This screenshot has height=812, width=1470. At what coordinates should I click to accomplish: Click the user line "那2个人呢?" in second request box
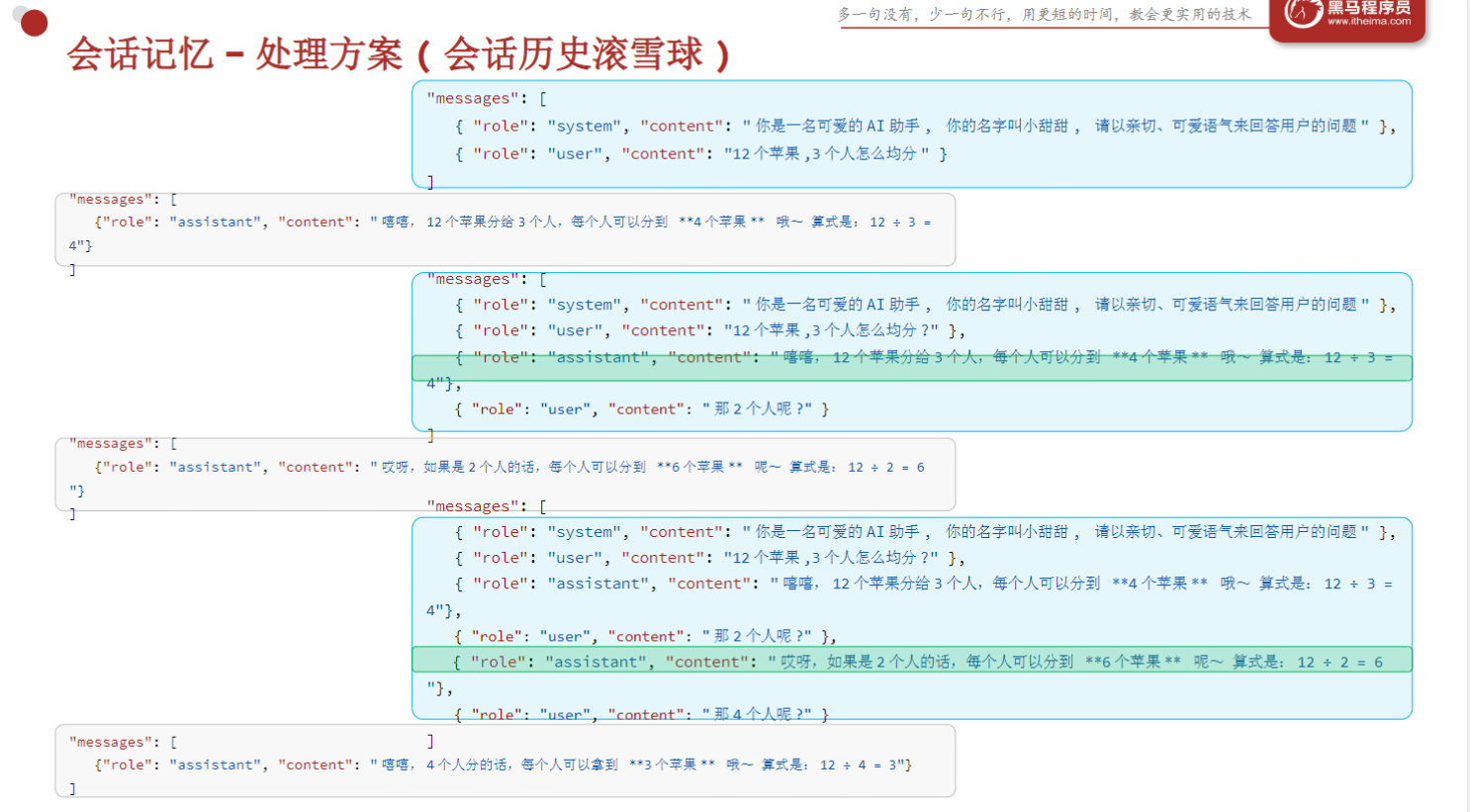coord(641,408)
